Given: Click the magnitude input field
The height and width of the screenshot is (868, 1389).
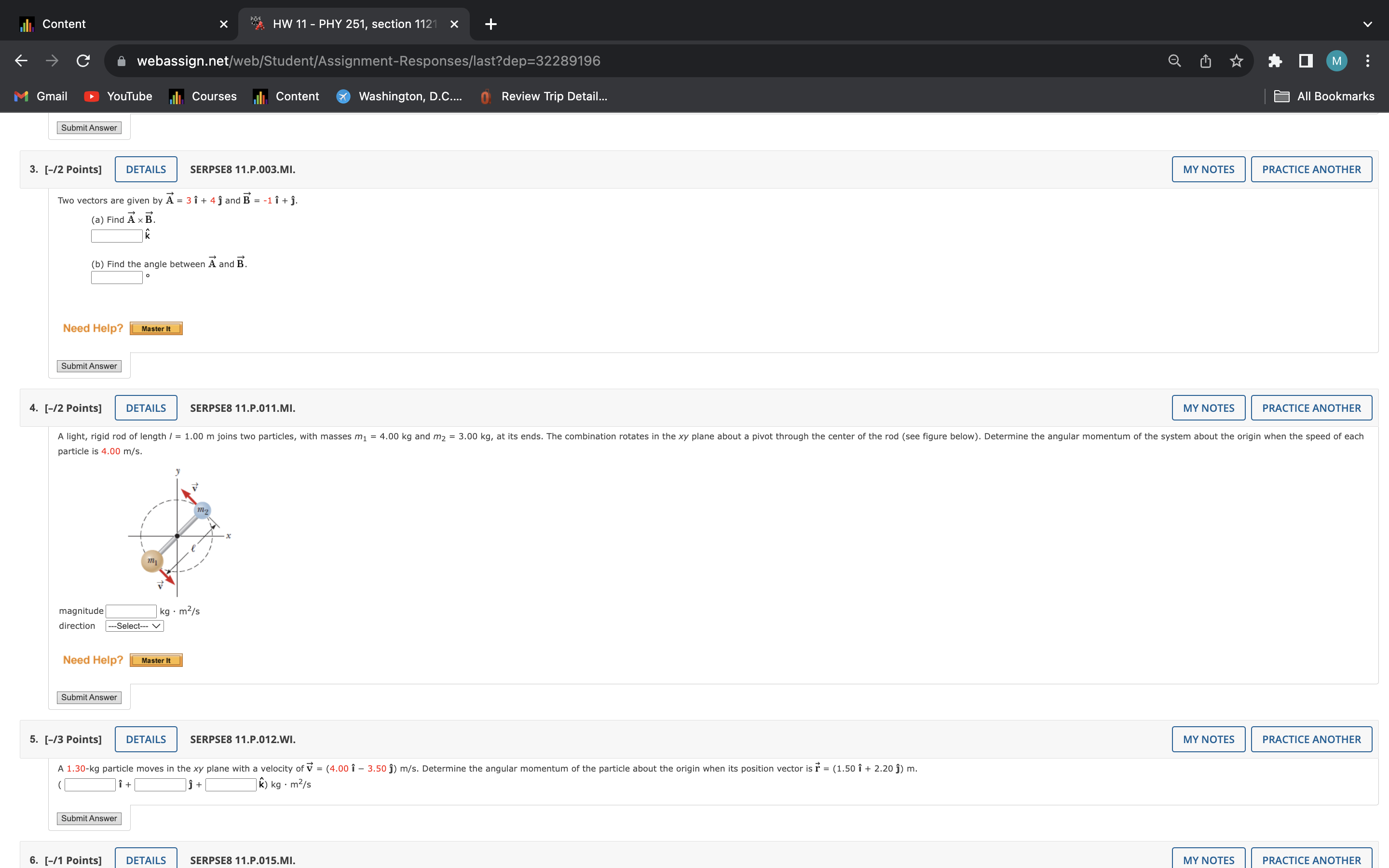Looking at the screenshot, I should (x=131, y=611).
